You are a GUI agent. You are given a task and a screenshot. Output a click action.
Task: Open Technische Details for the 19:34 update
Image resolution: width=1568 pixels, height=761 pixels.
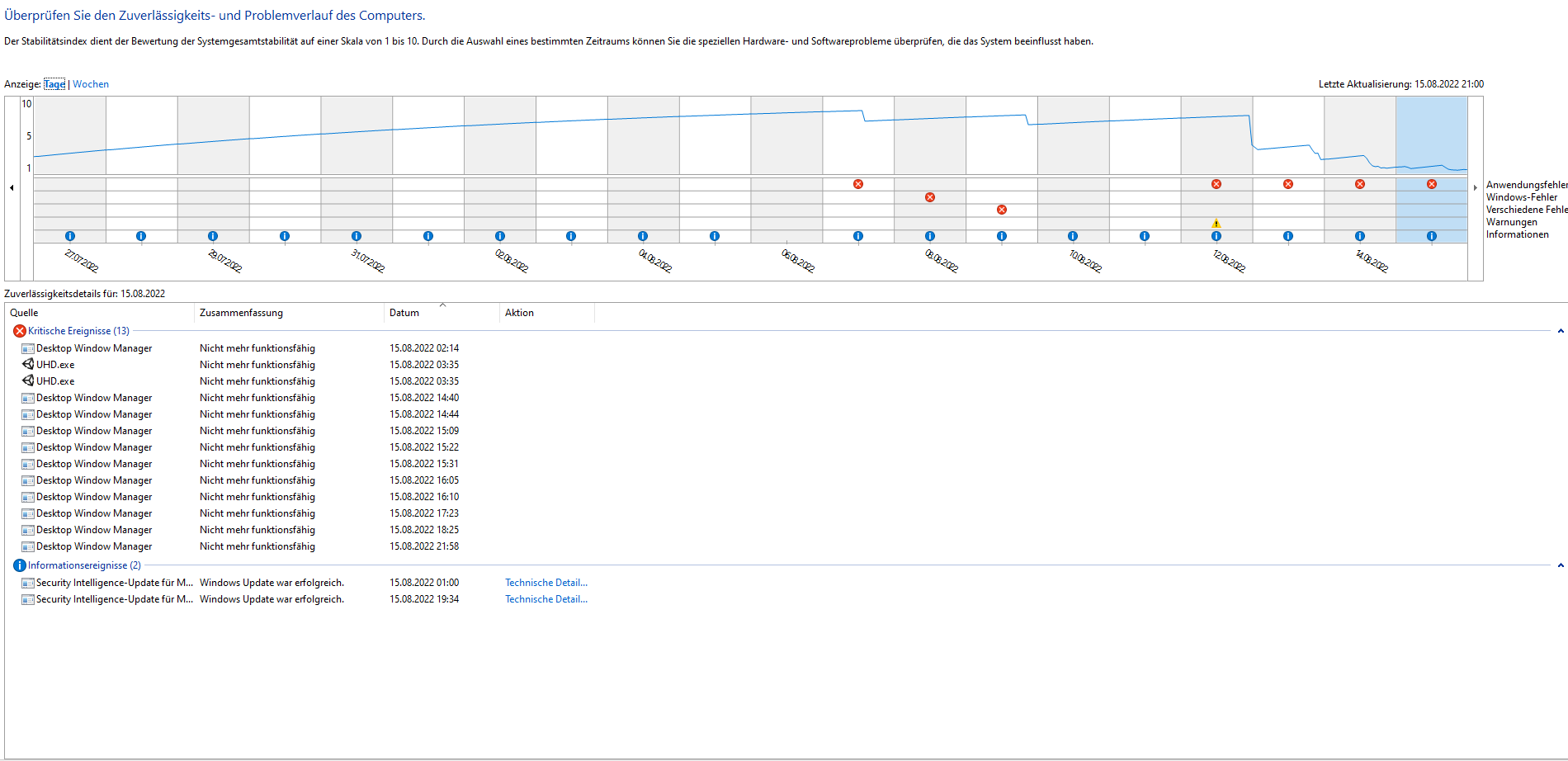546,599
